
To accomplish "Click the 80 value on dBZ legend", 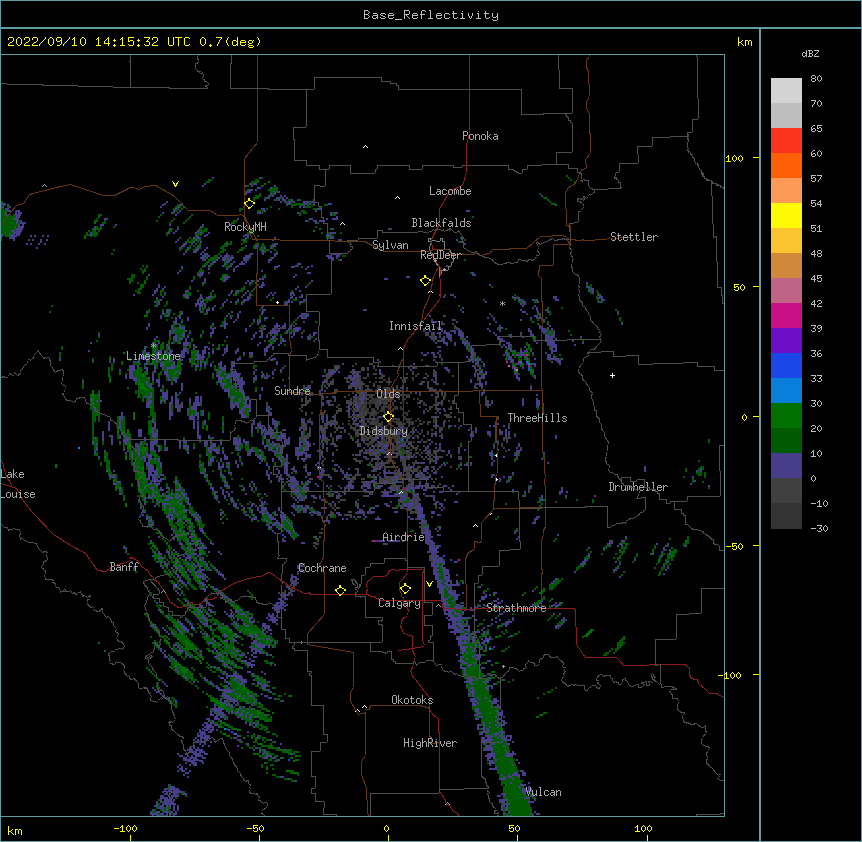I will (x=816, y=79).
